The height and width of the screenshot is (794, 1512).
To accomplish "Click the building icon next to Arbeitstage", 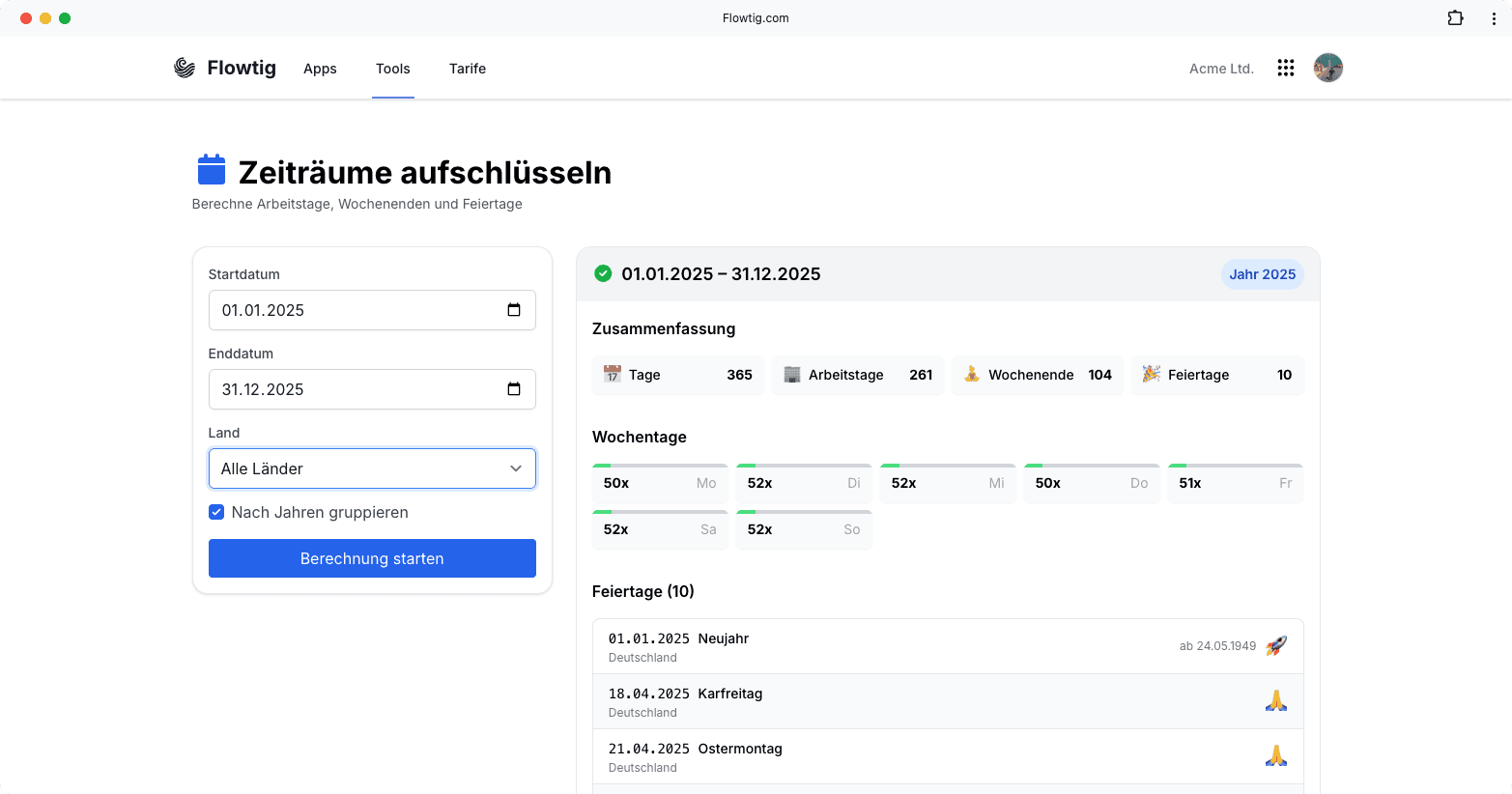I will 792,374.
